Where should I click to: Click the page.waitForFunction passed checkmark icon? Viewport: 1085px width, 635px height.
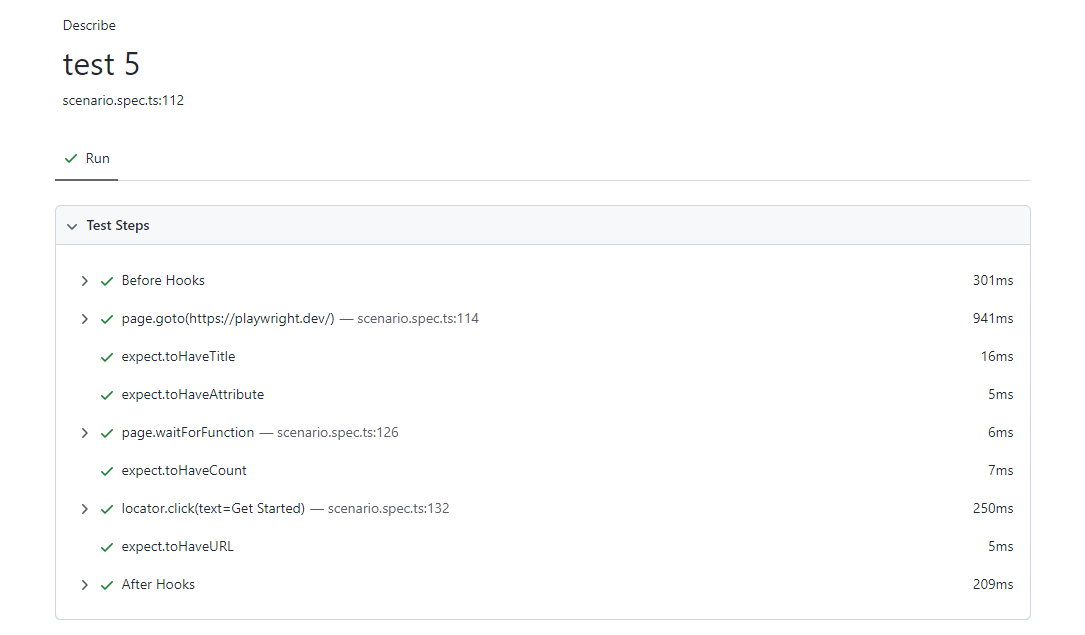tap(107, 433)
